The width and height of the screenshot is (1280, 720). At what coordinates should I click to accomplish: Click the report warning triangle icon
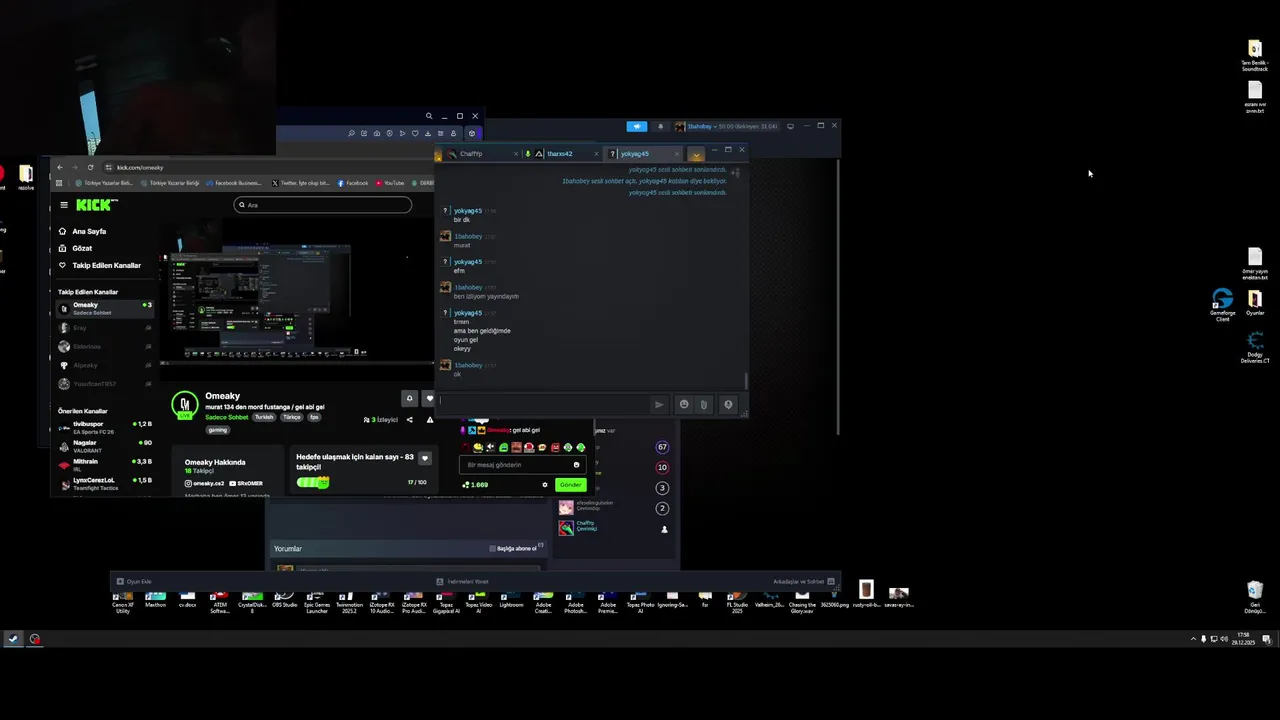coord(430,420)
